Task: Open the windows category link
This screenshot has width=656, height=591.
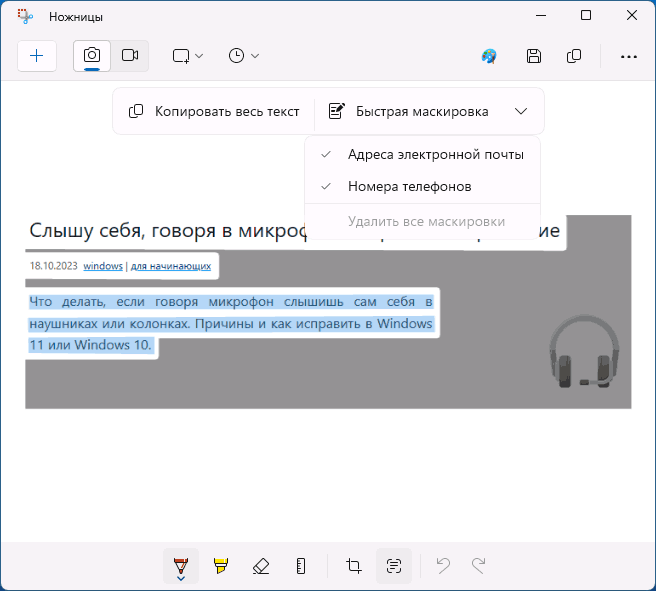Action: click(103, 266)
